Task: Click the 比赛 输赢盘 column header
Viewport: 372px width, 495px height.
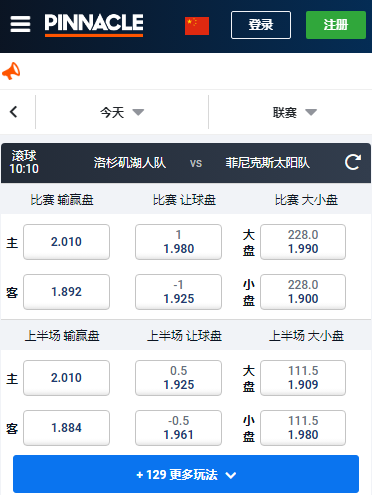Action: tap(62, 200)
